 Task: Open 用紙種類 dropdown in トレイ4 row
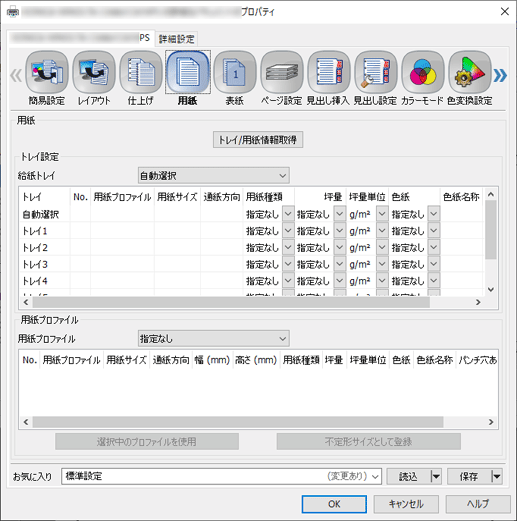pyautogui.click(x=288, y=281)
